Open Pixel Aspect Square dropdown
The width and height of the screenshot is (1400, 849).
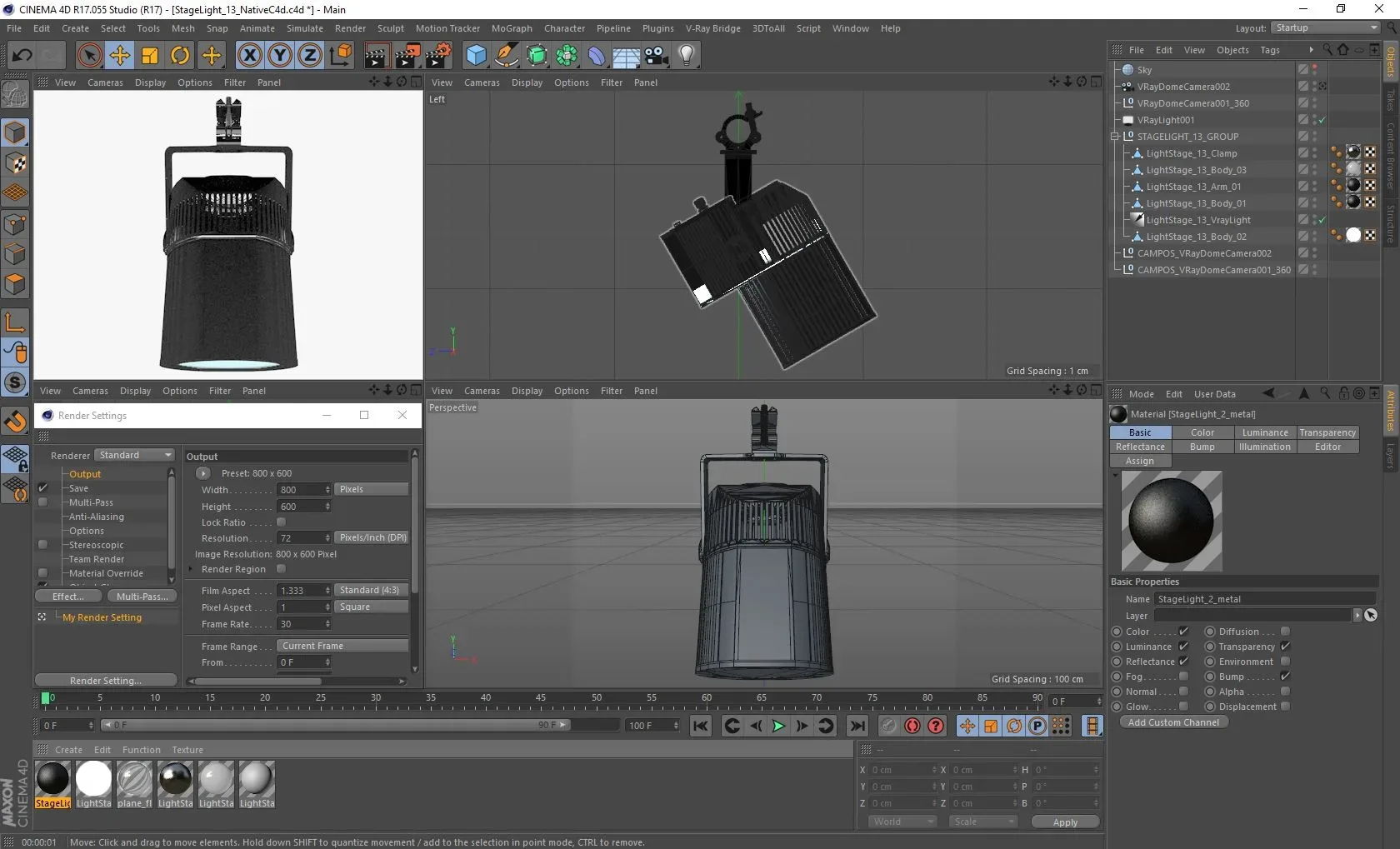point(372,607)
